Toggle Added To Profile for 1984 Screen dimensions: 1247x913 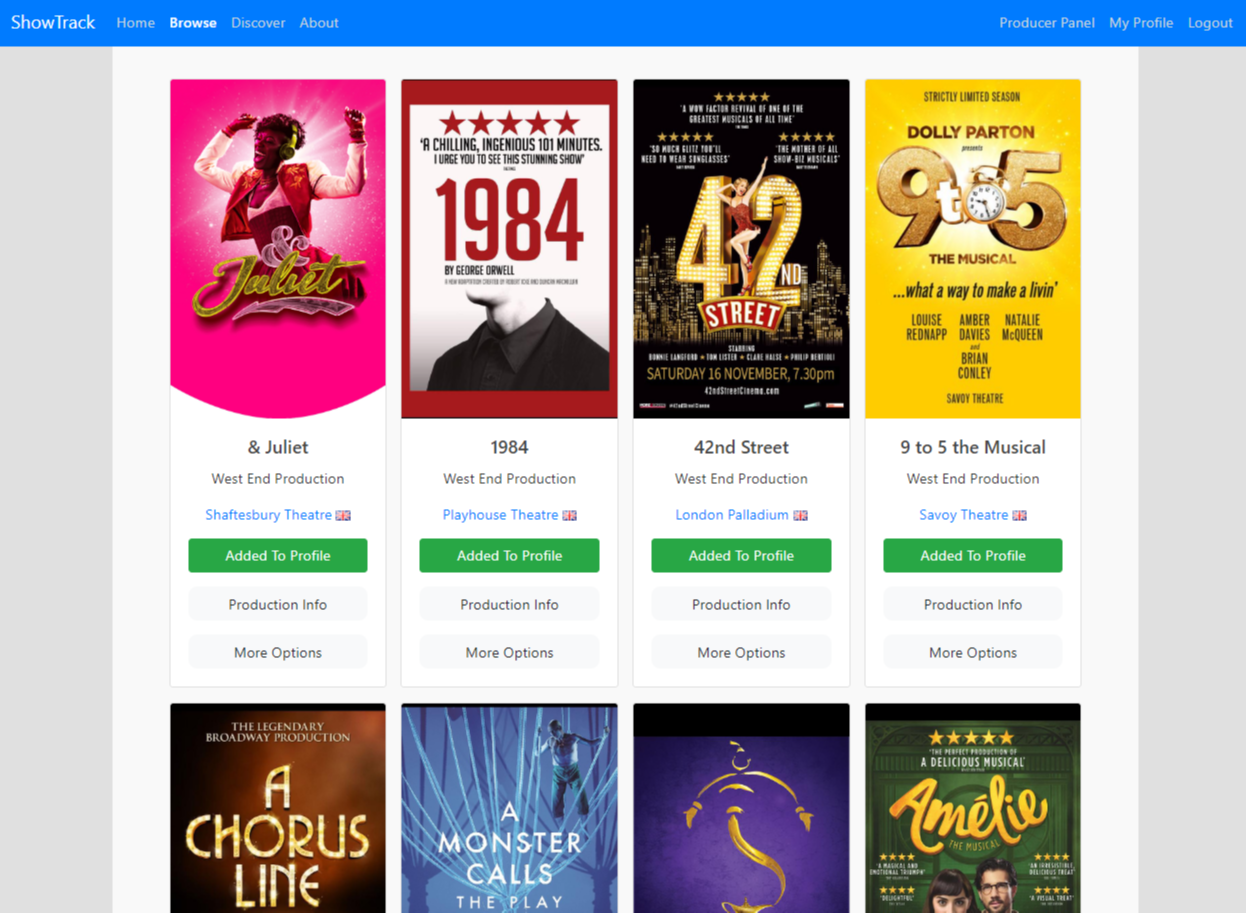click(508, 555)
